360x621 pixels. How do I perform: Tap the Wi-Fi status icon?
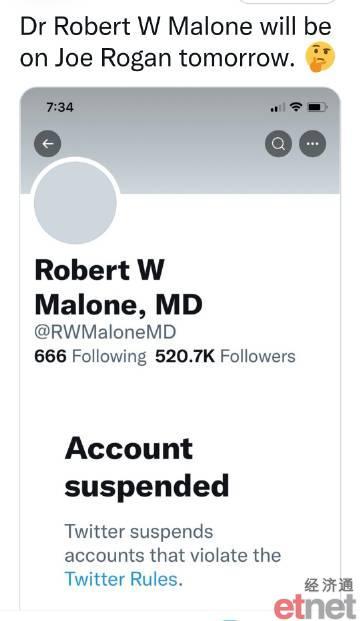point(296,107)
